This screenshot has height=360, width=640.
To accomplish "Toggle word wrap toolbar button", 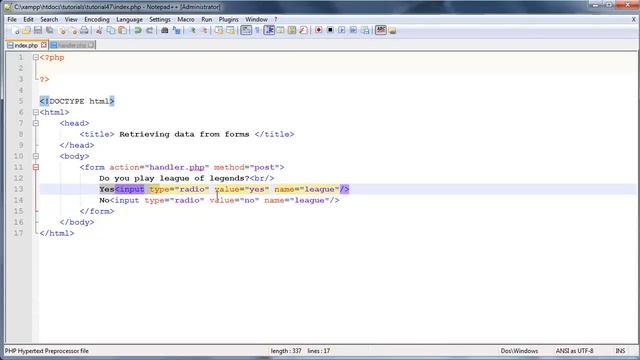I will click(x=246, y=30).
